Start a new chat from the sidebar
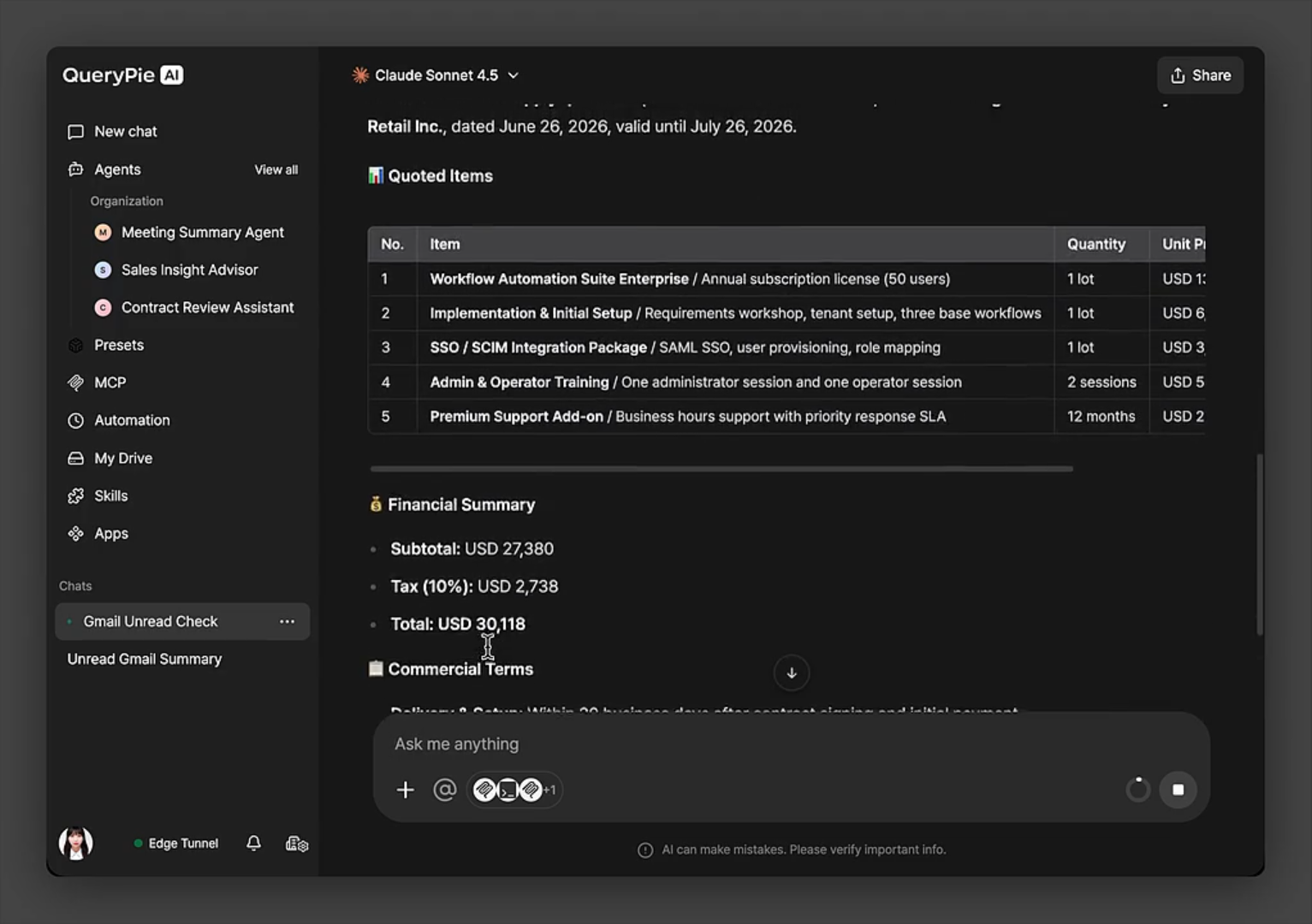 pyautogui.click(x=112, y=131)
